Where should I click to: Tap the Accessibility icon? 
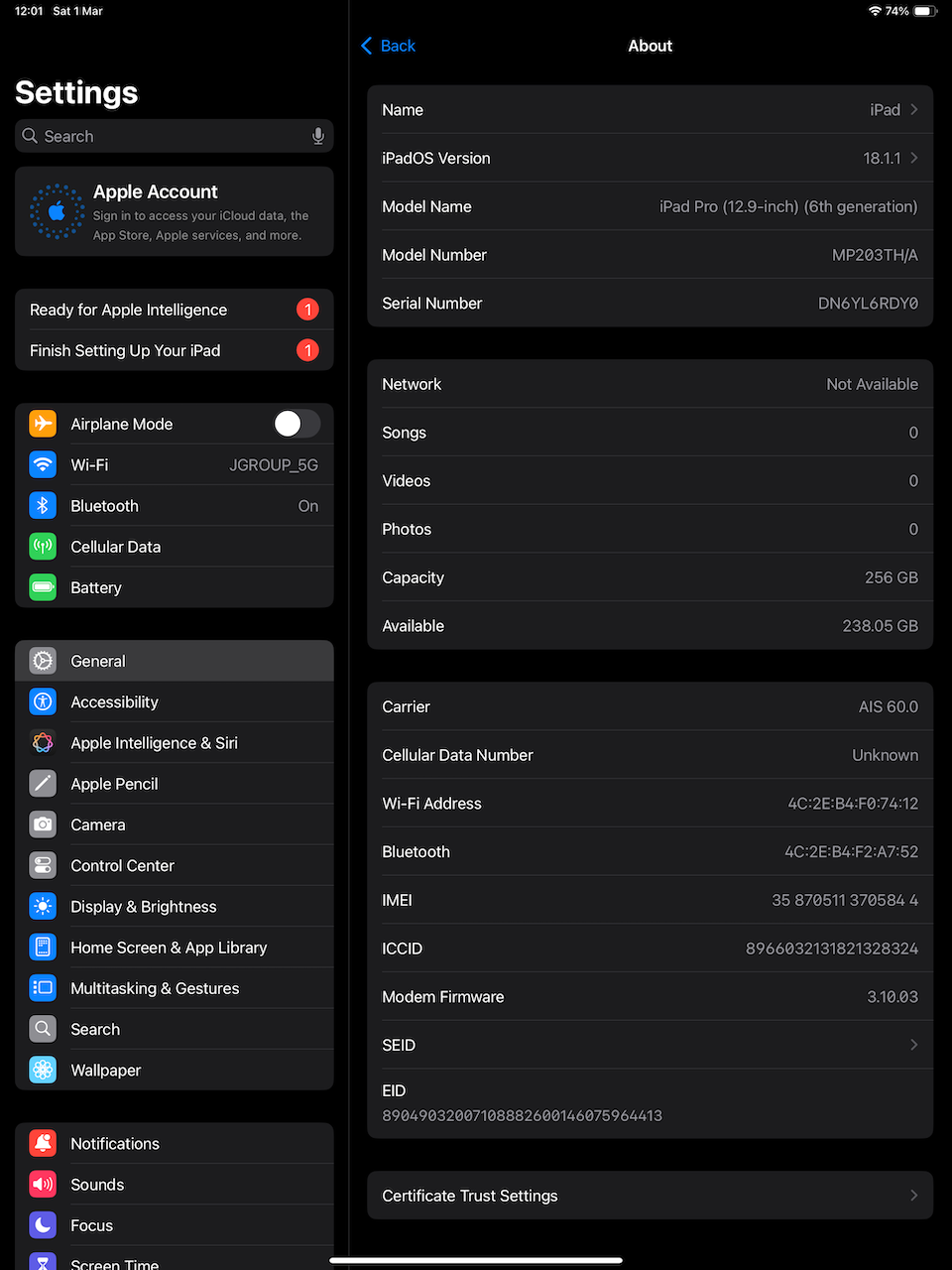(x=43, y=701)
